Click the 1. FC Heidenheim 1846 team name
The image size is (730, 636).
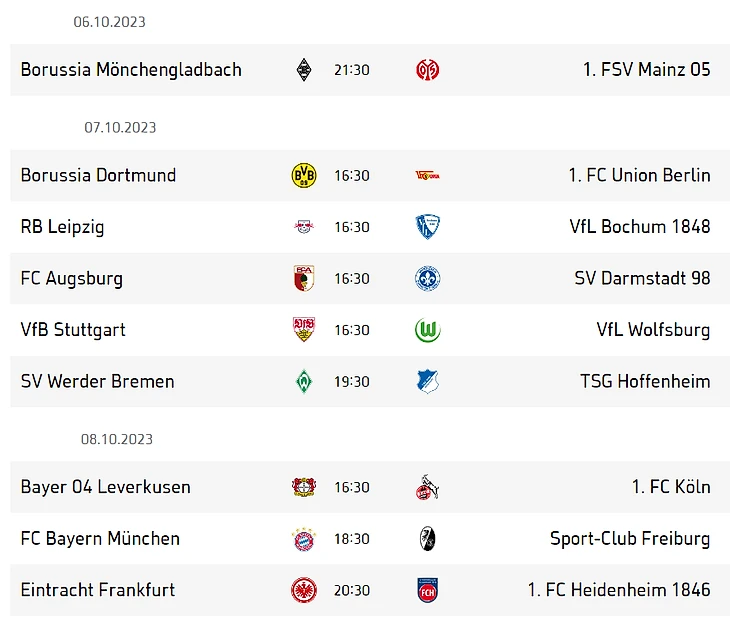[619, 590]
